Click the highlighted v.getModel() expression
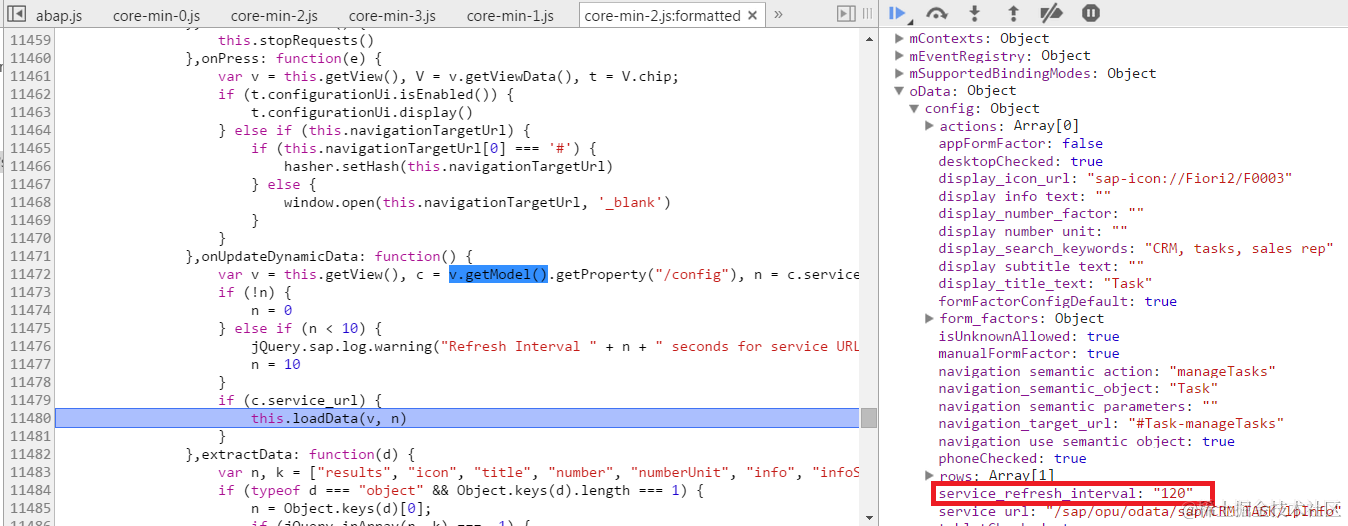This screenshot has width=1348, height=526. 498,274
